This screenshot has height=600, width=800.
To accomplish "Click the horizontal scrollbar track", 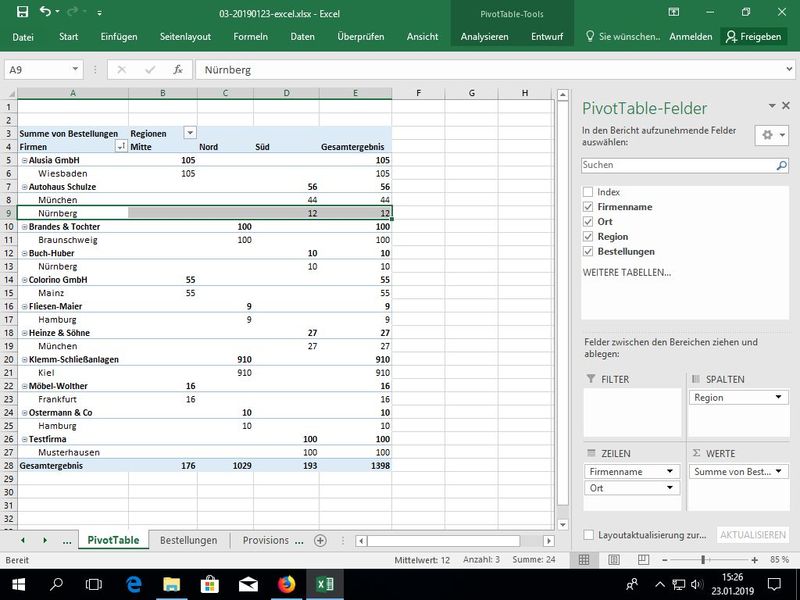I will point(443,541).
